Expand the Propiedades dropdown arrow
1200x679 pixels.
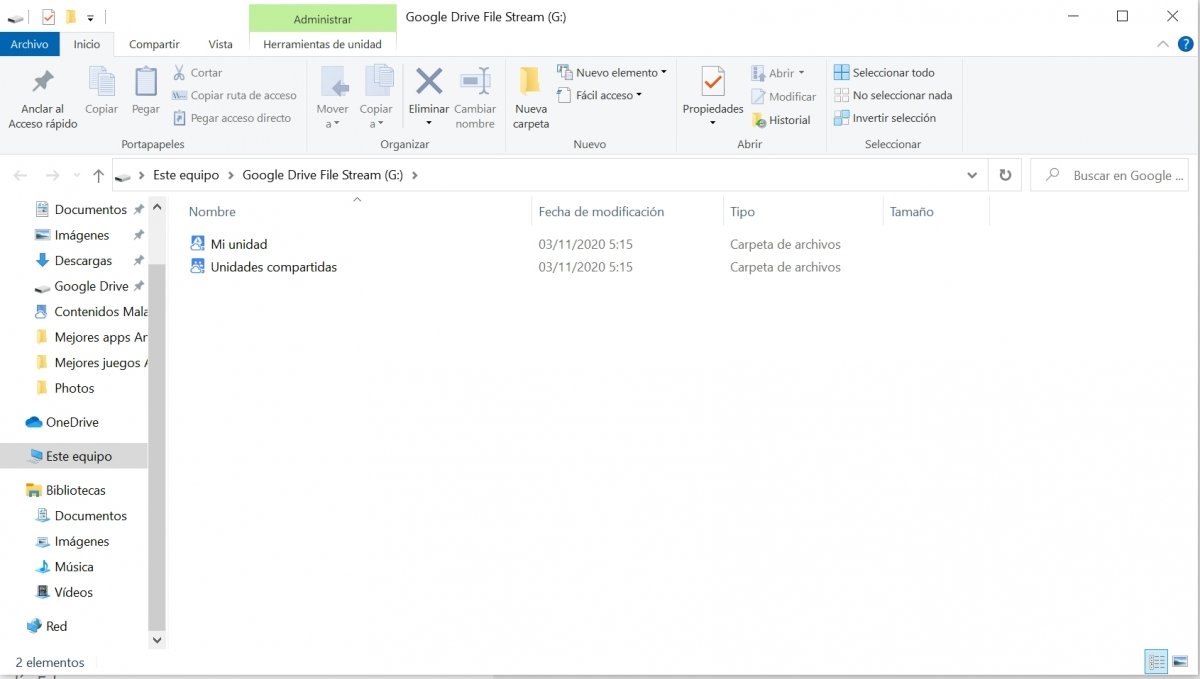click(713, 123)
